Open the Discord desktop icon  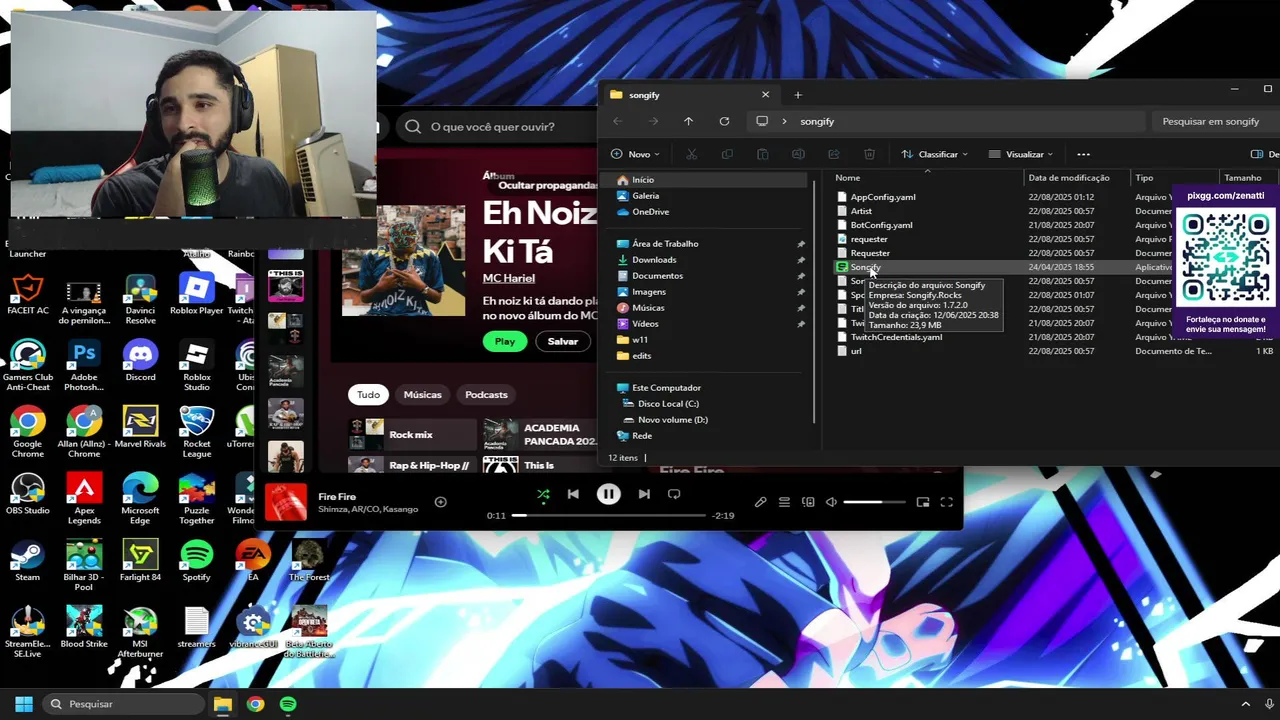pos(140,360)
